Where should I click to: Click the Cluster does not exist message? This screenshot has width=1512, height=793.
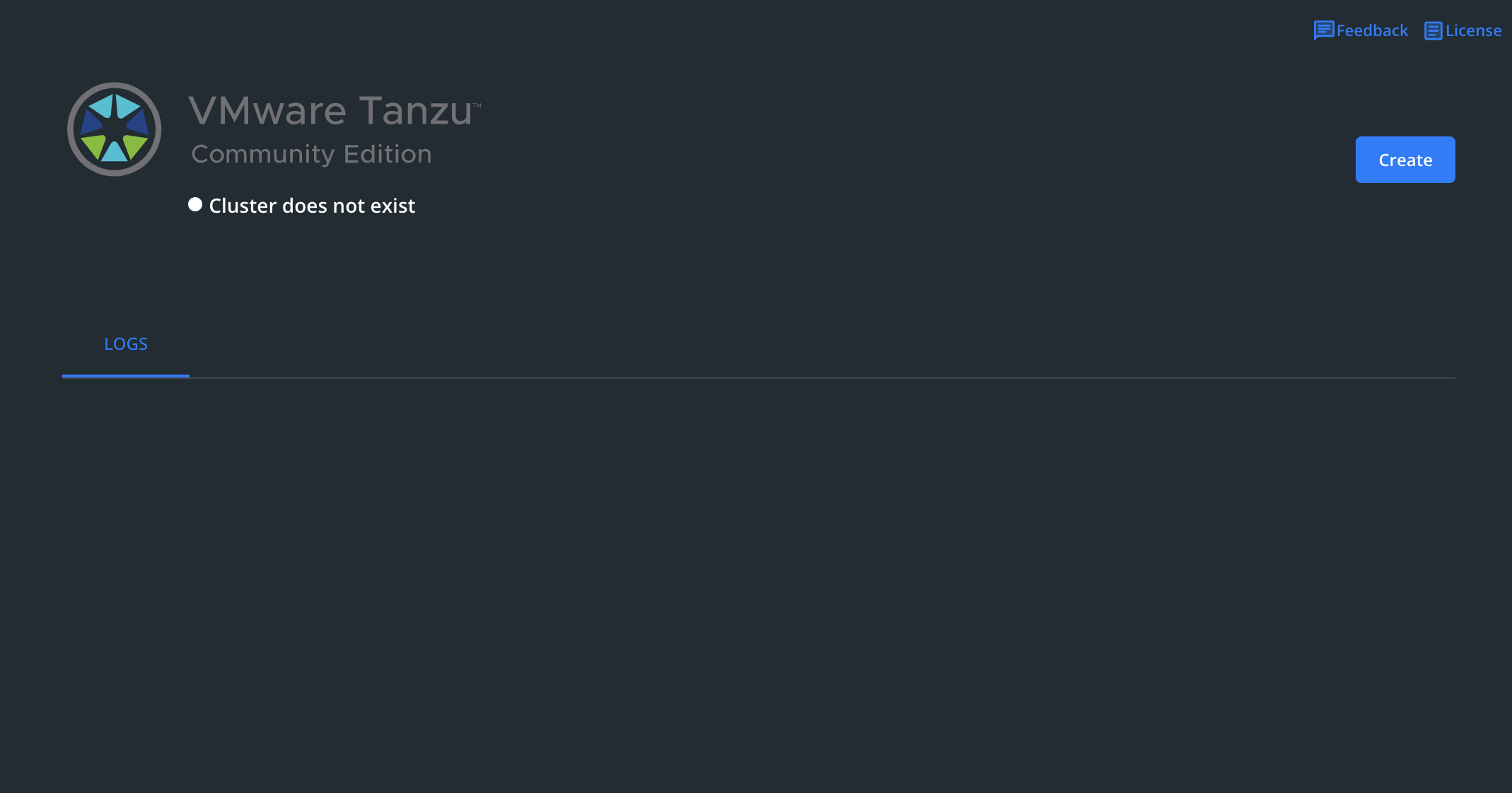point(312,206)
